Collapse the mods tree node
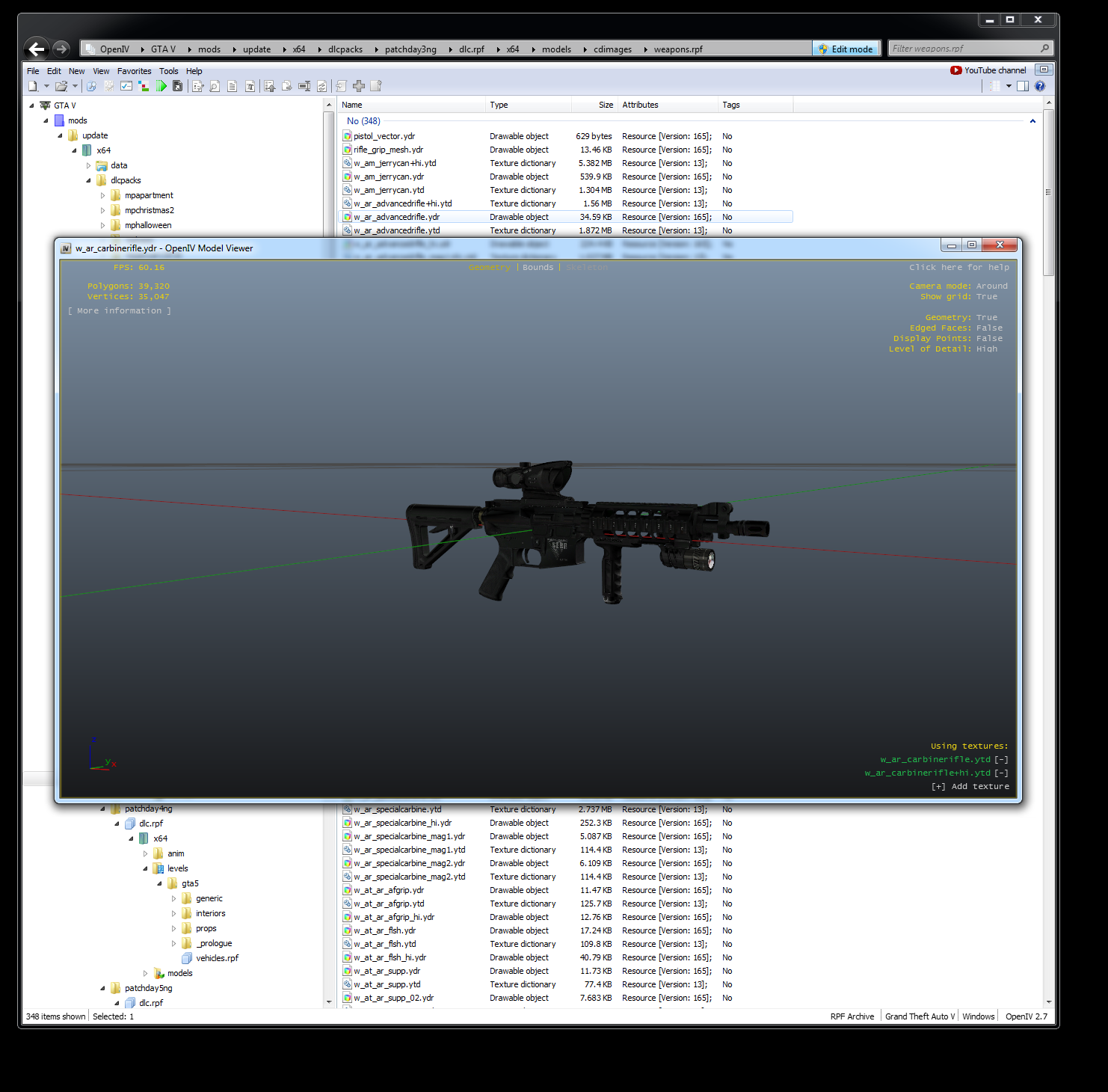This screenshot has width=1108, height=1092. tap(46, 120)
